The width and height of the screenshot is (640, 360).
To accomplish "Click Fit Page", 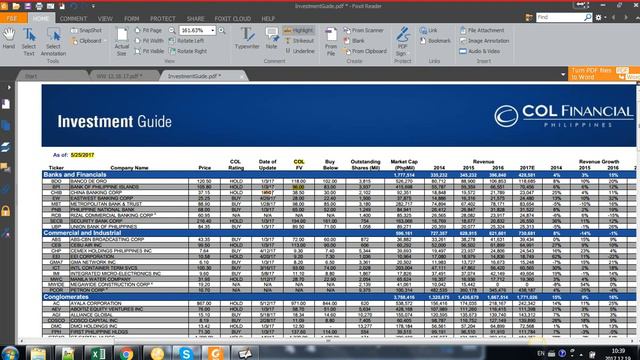I will tap(148, 30).
